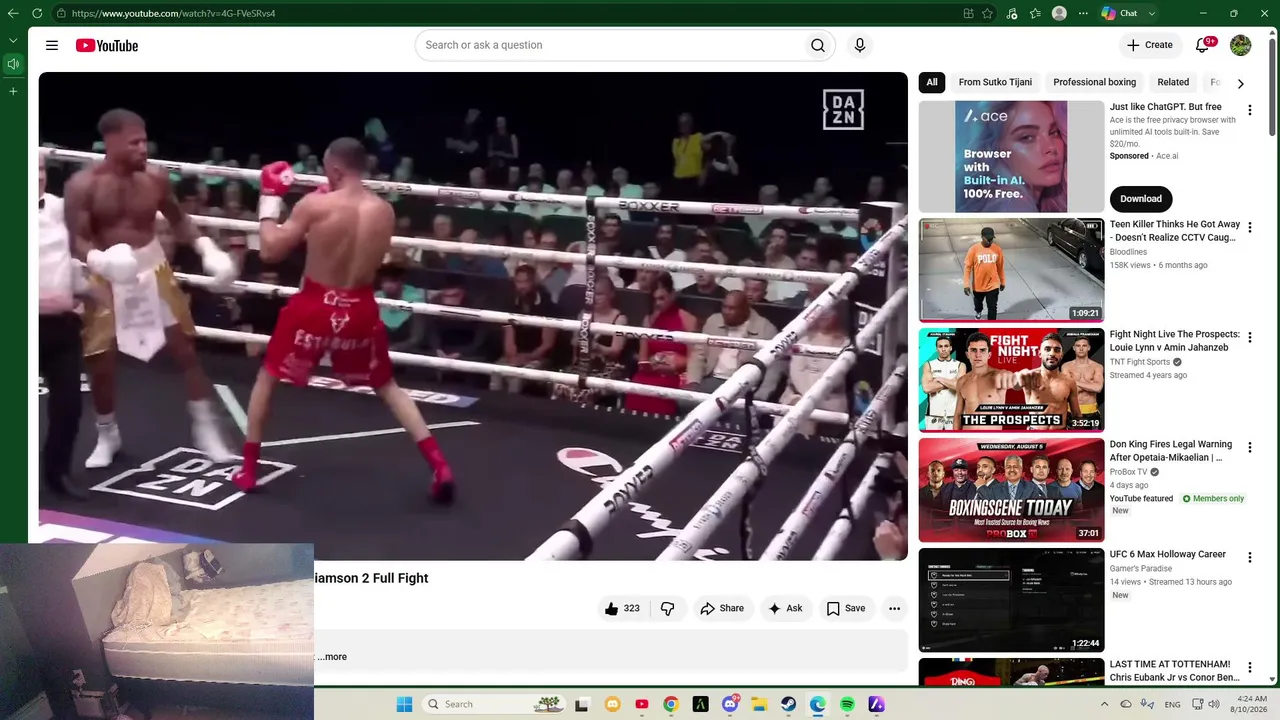Go to the YouTube home logo
The image size is (1280, 720).
(106, 45)
